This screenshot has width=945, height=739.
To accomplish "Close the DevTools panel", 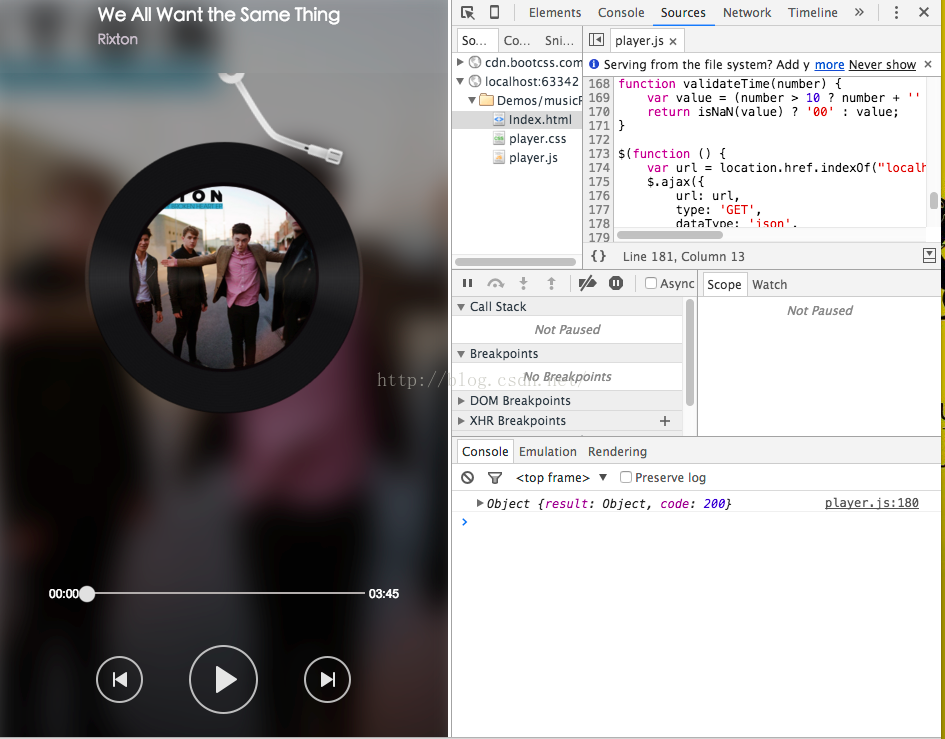I will [924, 12].
